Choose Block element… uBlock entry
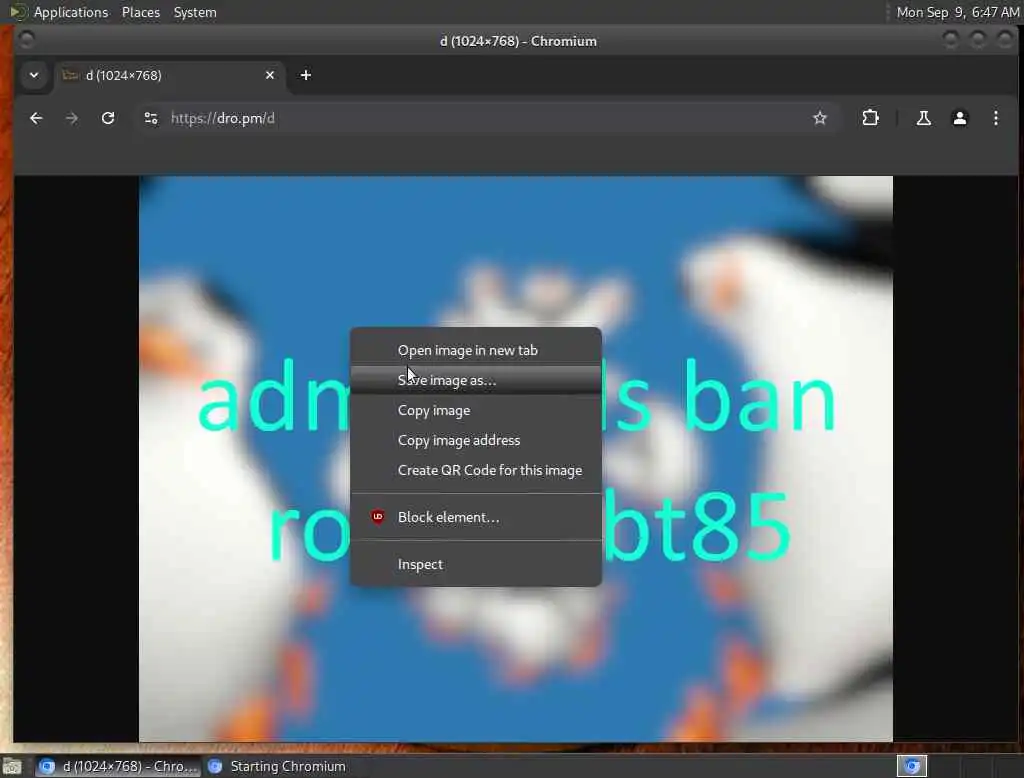The width and height of the screenshot is (1024, 778). point(475,517)
